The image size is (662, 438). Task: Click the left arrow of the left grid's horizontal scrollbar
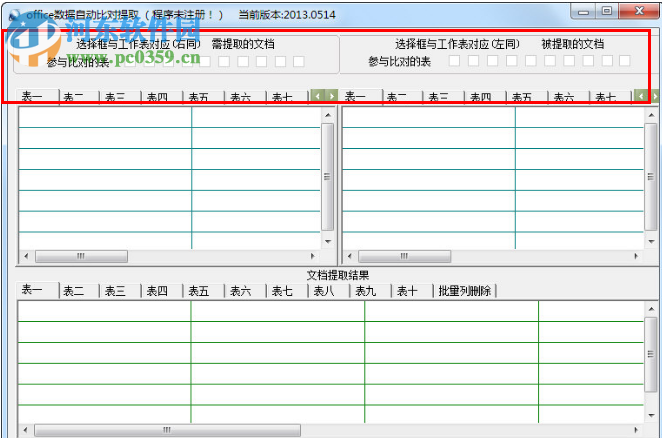[x=26, y=256]
